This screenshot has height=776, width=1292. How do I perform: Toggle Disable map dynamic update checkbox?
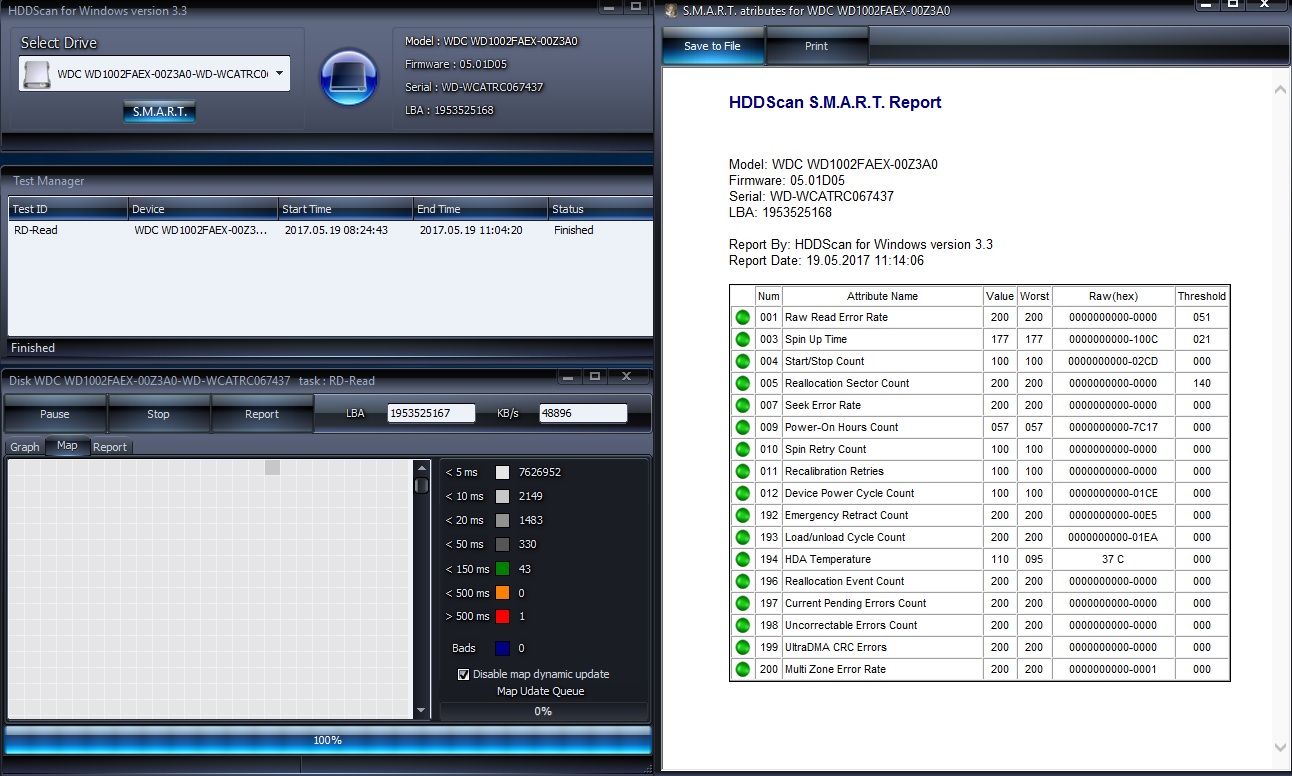coord(463,674)
